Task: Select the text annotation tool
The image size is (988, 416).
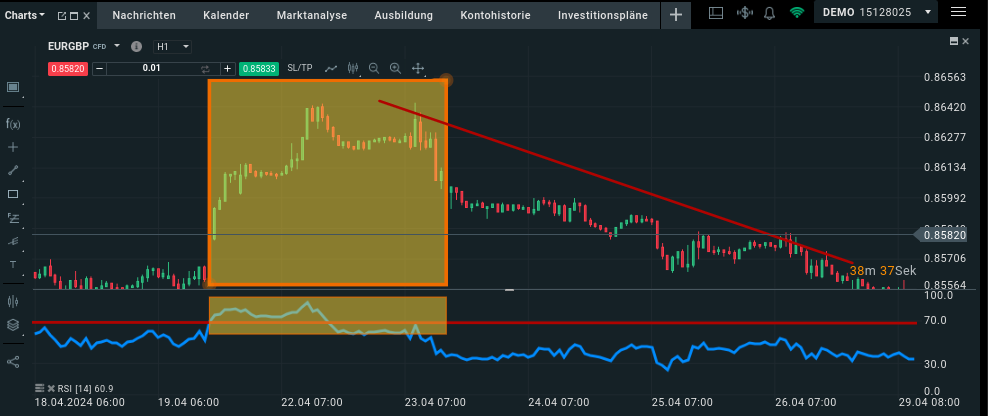Action: click(x=13, y=264)
